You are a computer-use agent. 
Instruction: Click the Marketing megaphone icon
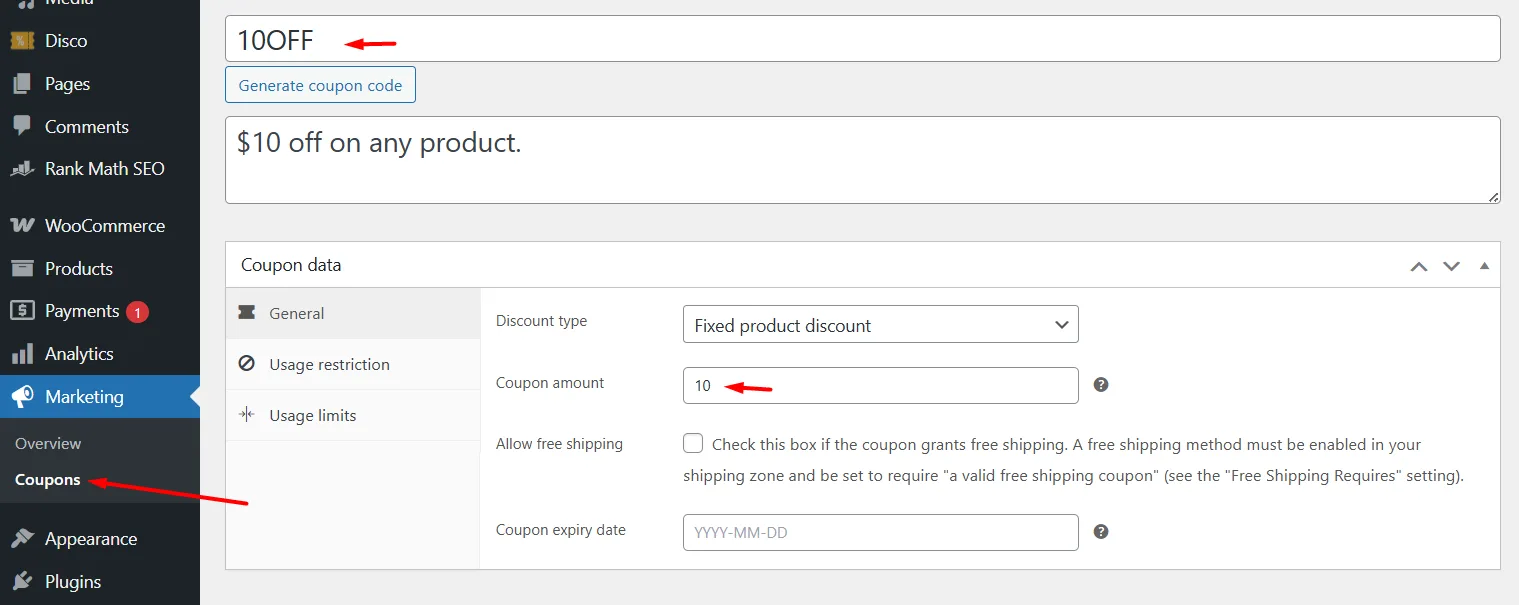click(x=22, y=397)
